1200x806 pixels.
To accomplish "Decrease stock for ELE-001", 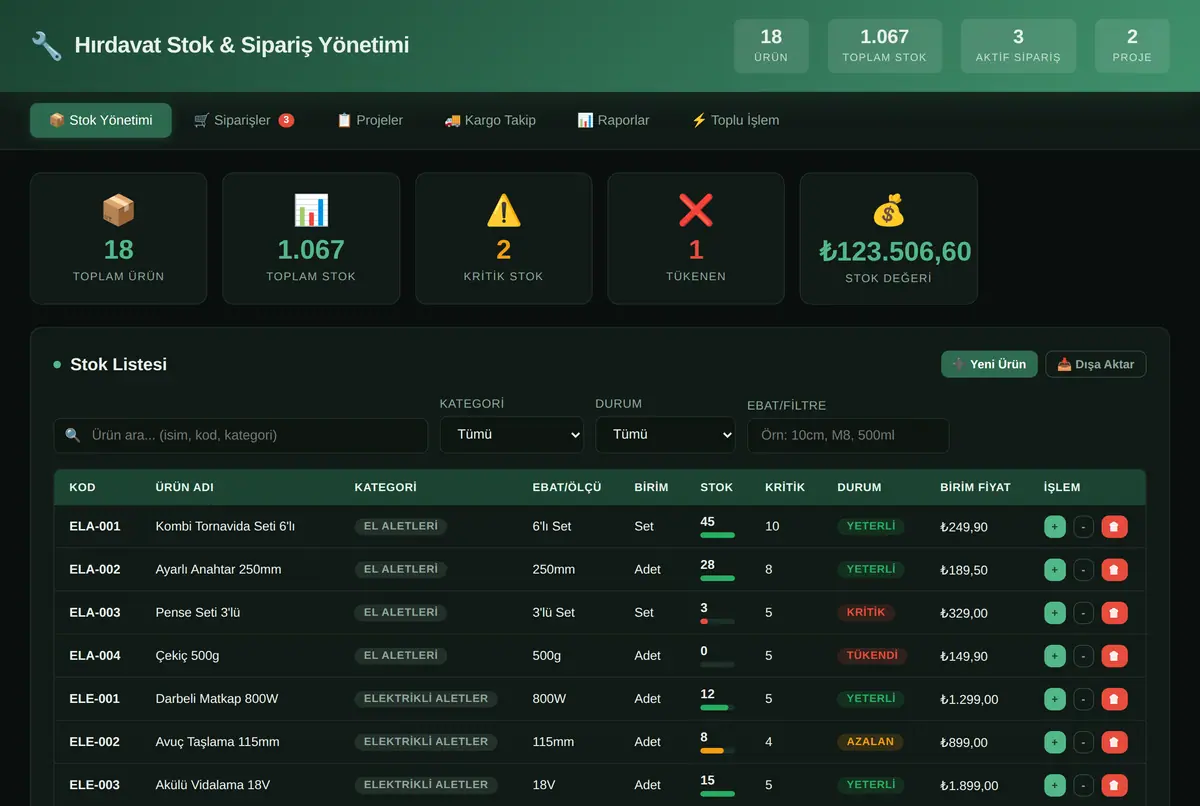I will [1084, 699].
